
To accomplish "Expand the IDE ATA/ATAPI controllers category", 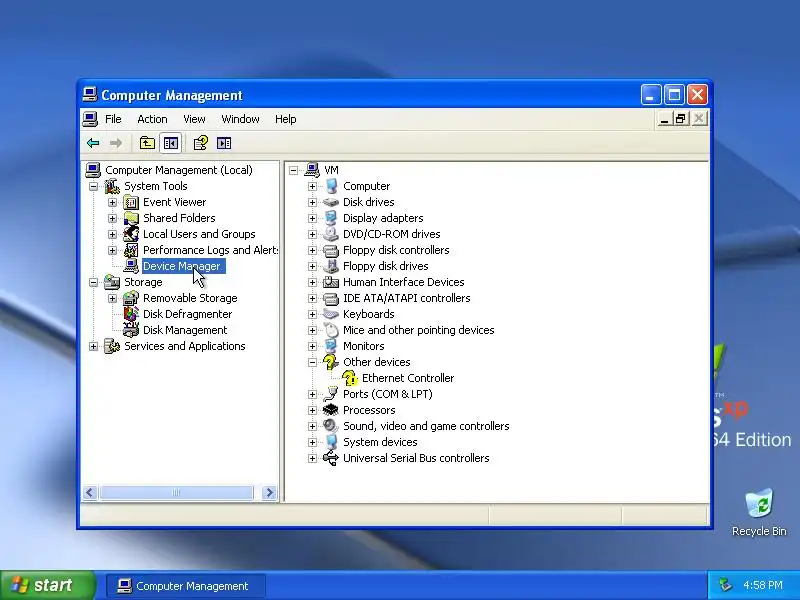I will pos(312,298).
